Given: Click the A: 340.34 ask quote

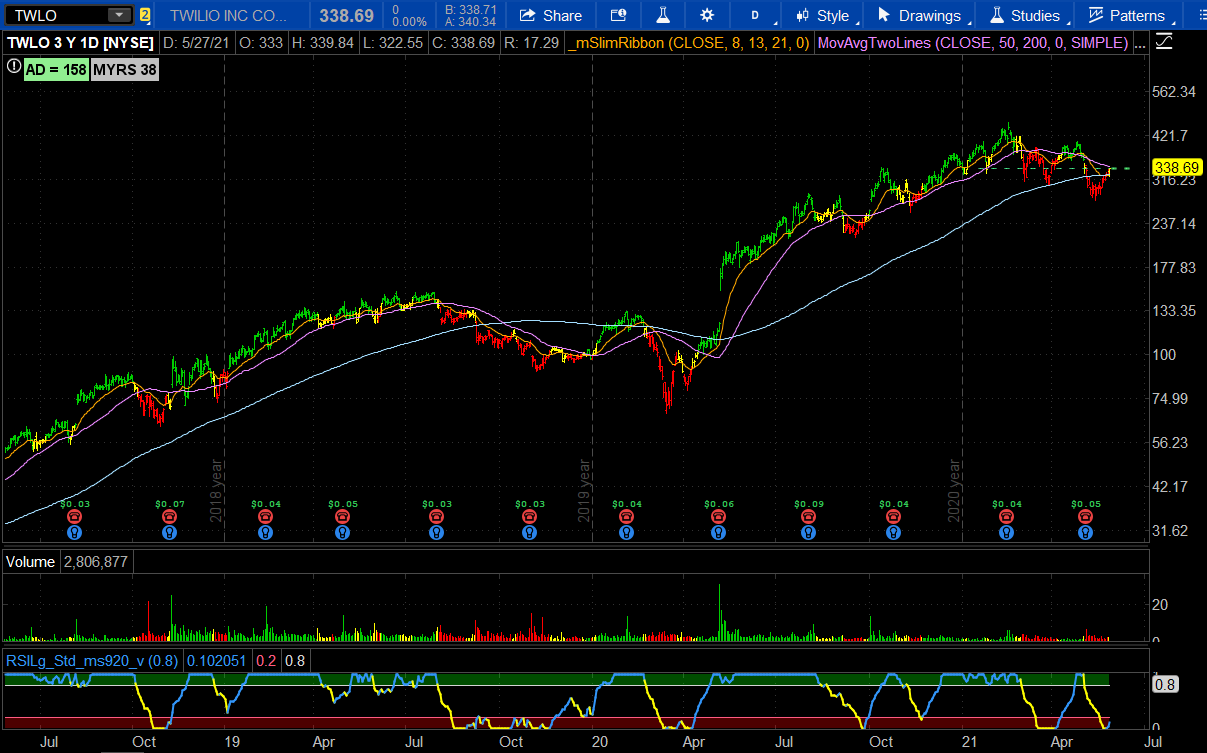Looking at the screenshot, I should [471, 21].
